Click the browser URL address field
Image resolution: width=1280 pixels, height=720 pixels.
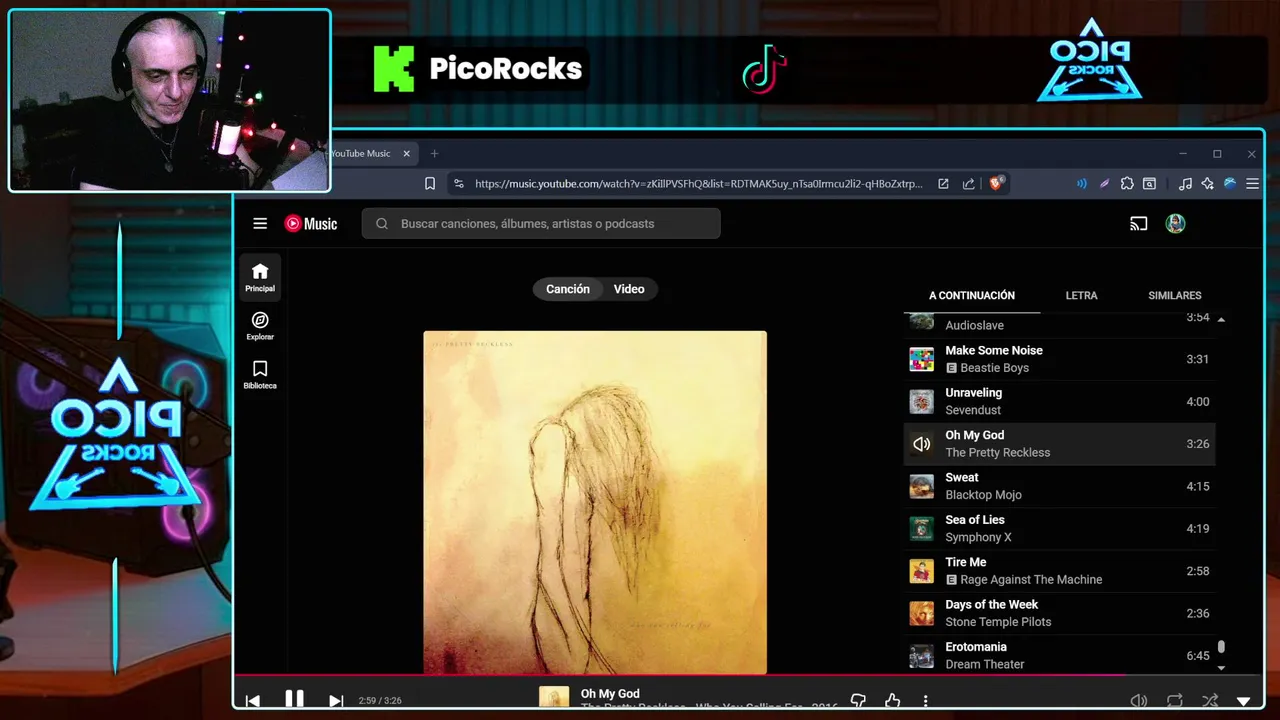pos(698,184)
